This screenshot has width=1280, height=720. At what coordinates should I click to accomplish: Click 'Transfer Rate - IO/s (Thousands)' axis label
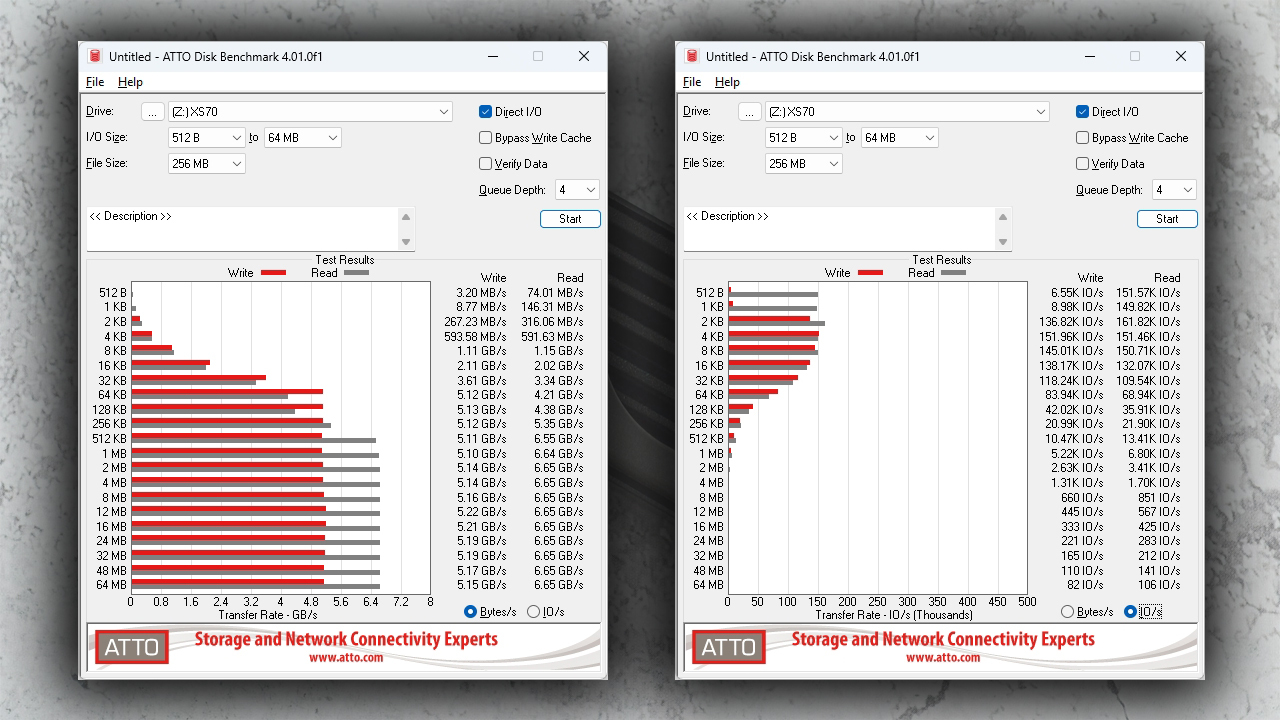tap(896, 615)
